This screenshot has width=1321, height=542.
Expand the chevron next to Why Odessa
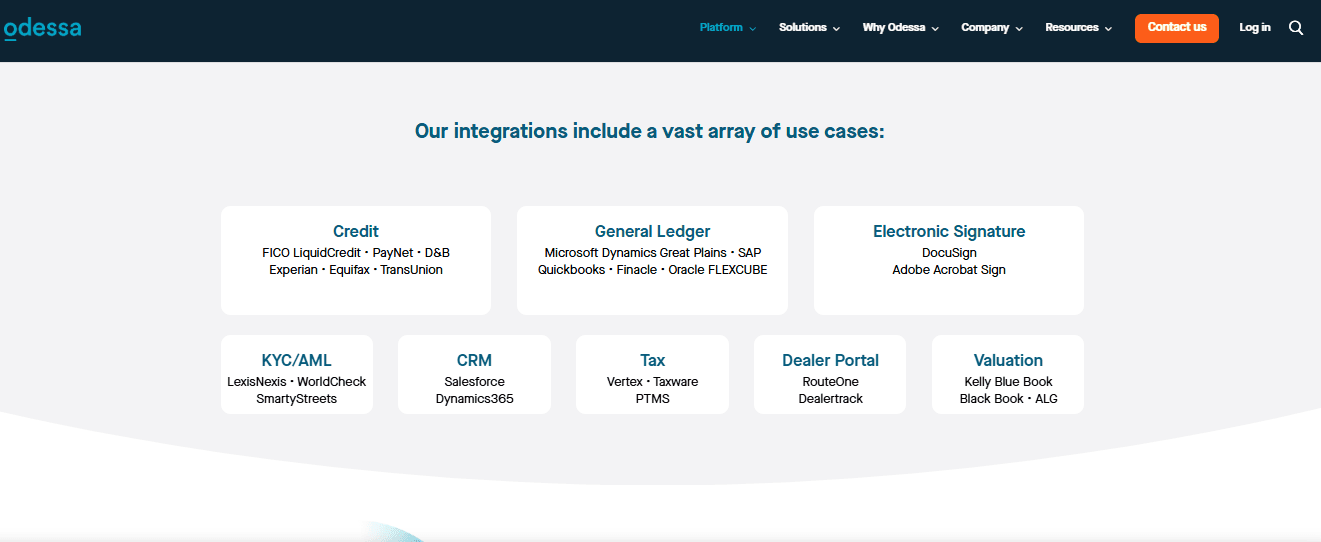tap(935, 29)
